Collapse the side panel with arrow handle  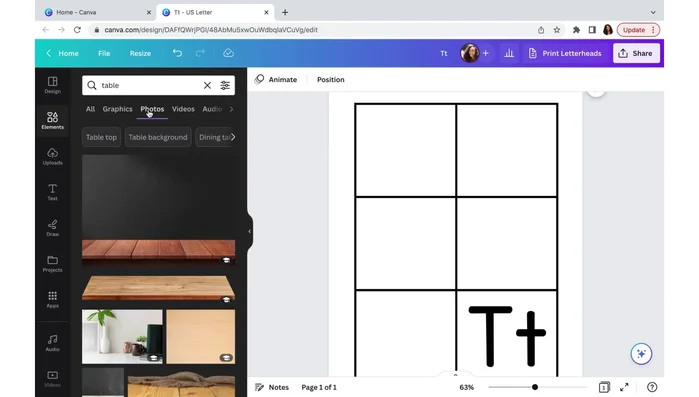(x=250, y=231)
